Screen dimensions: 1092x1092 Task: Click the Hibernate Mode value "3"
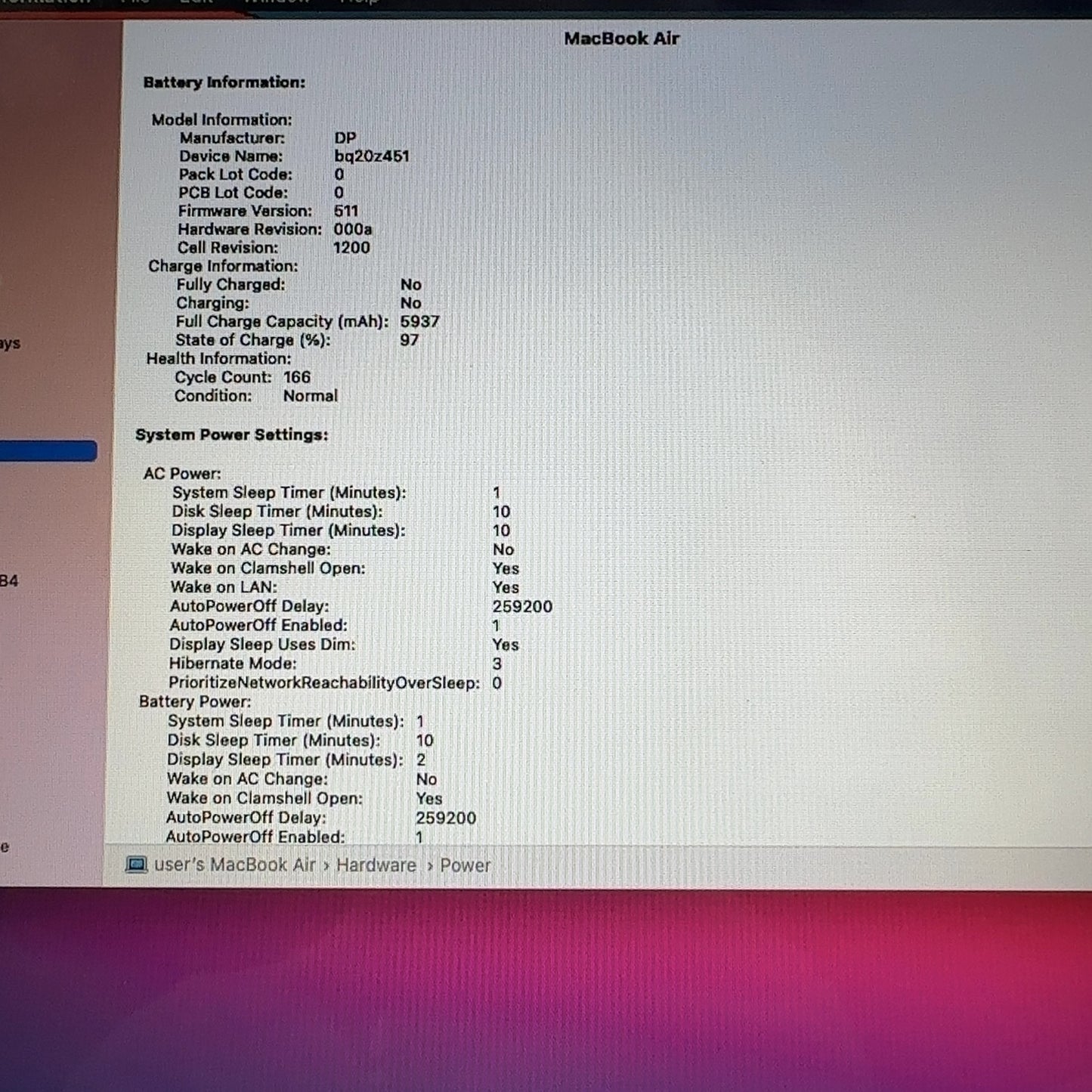497,664
